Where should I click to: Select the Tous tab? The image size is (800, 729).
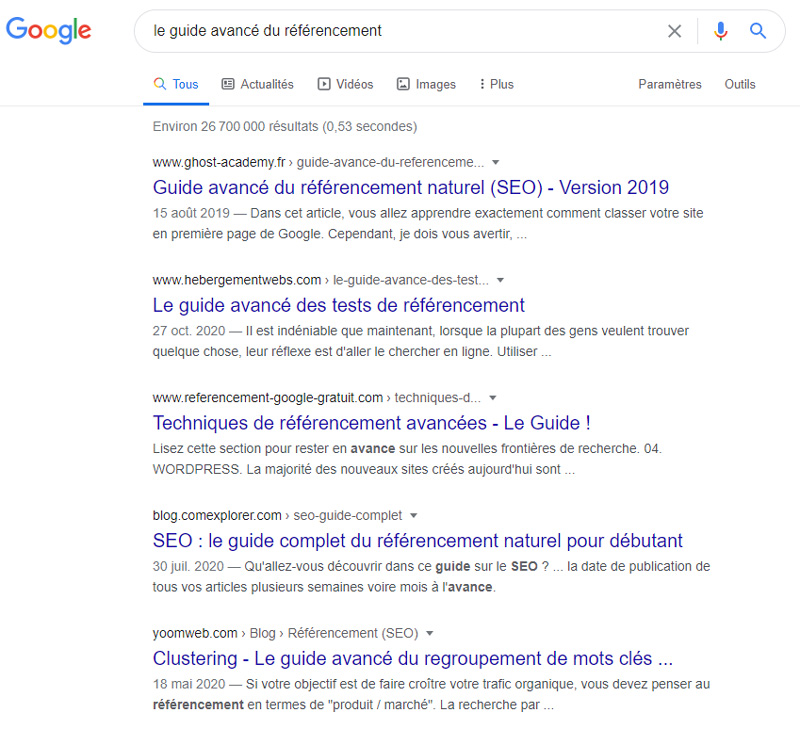(176, 84)
